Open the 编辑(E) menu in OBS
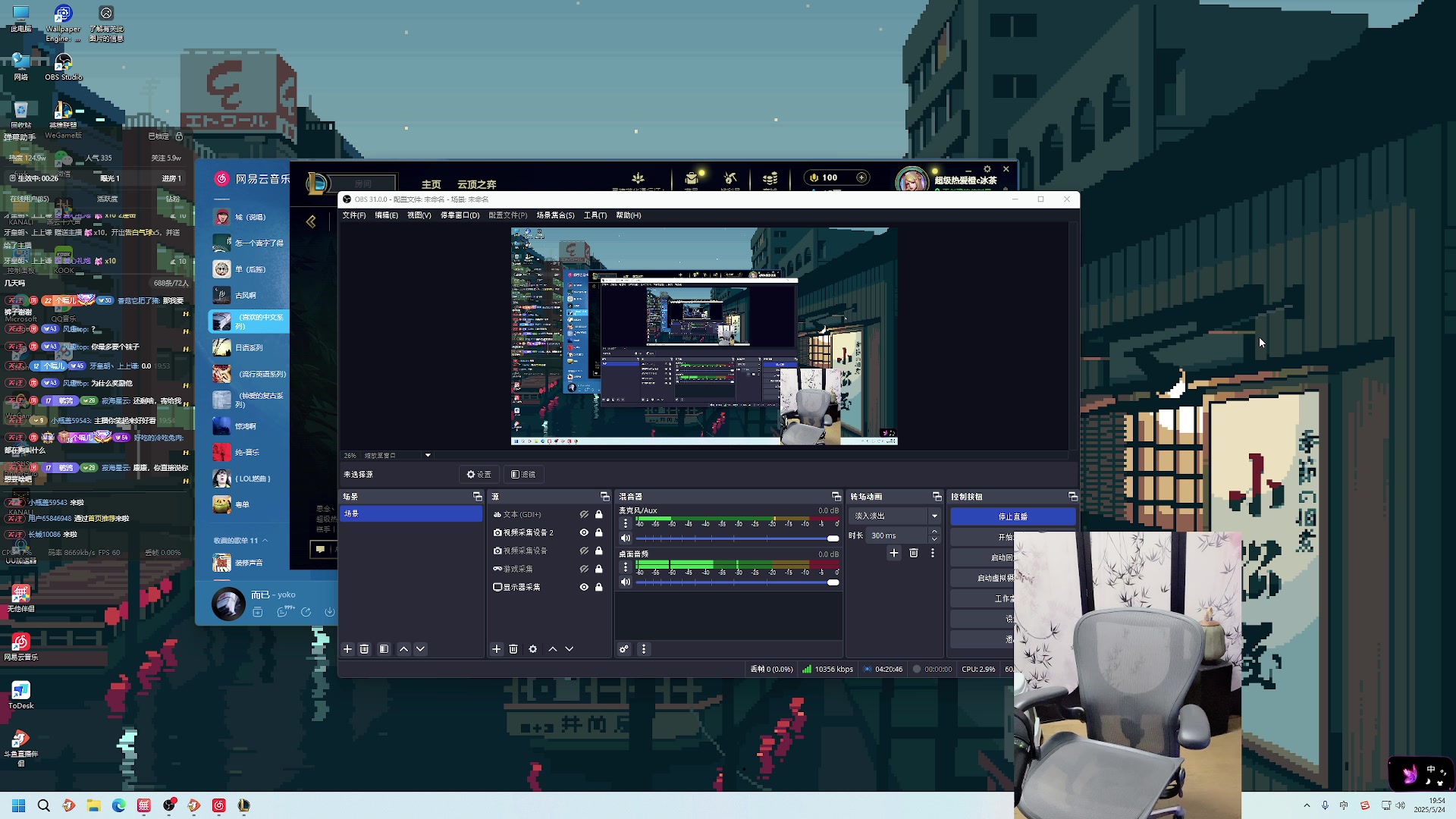 (x=386, y=215)
